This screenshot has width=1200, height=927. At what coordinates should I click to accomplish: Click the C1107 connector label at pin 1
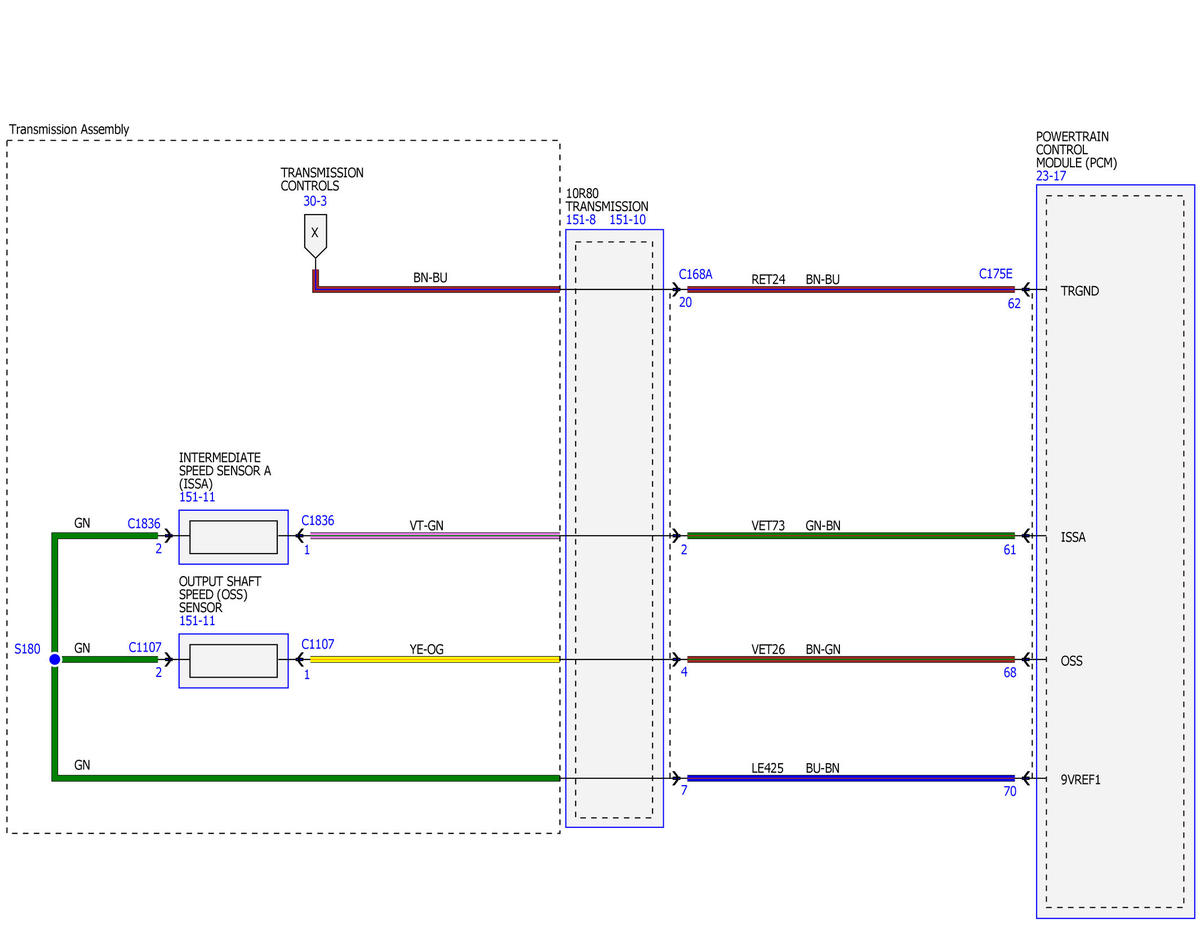click(x=318, y=645)
